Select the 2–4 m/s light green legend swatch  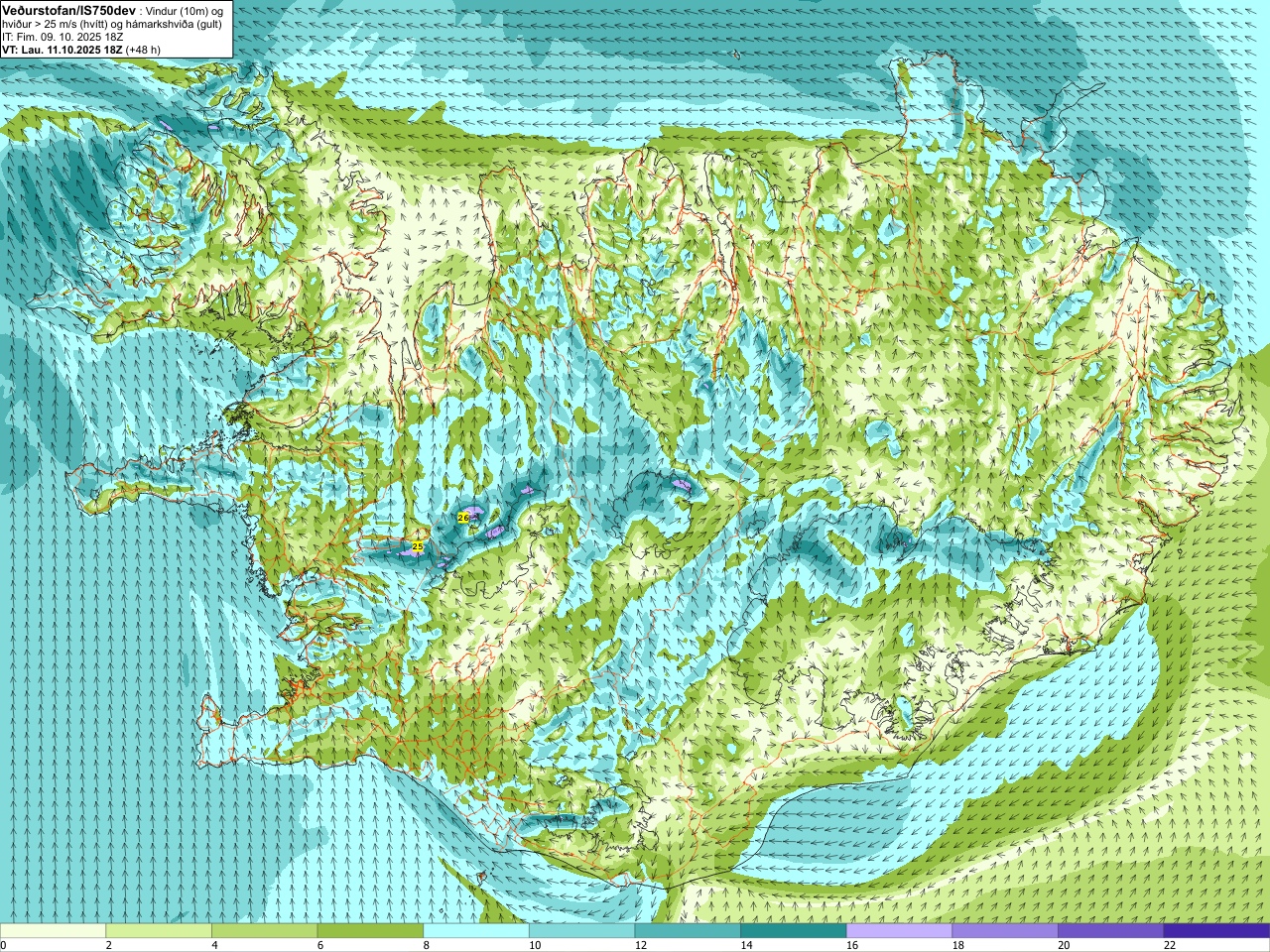tap(159, 931)
